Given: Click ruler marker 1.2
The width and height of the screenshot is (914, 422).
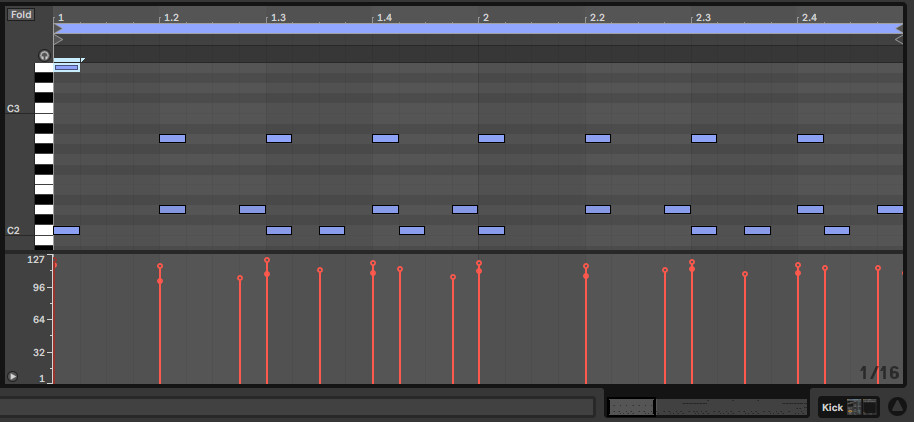Looking at the screenshot, I should [171, 17].
